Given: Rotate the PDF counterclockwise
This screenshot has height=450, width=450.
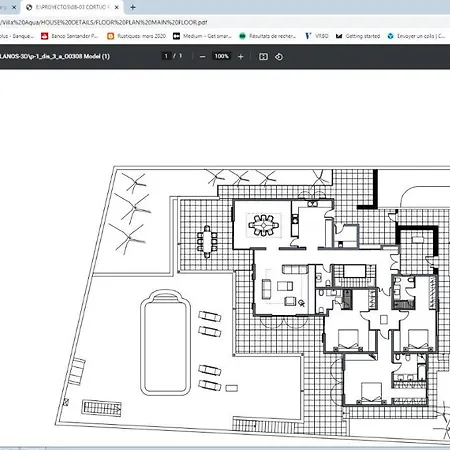Looking at the screenshot, I should pyautogui.click(x=279, y=57).
